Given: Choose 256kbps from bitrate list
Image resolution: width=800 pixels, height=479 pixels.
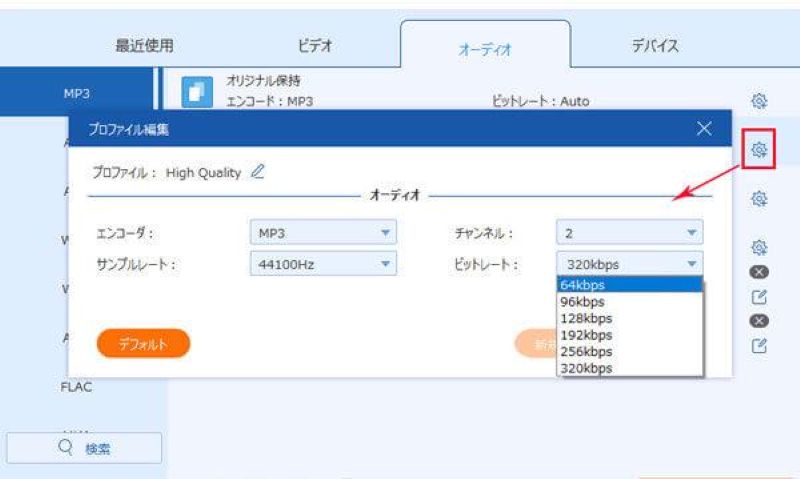Looking at the screenshot, I should click(x=630, y=351).
